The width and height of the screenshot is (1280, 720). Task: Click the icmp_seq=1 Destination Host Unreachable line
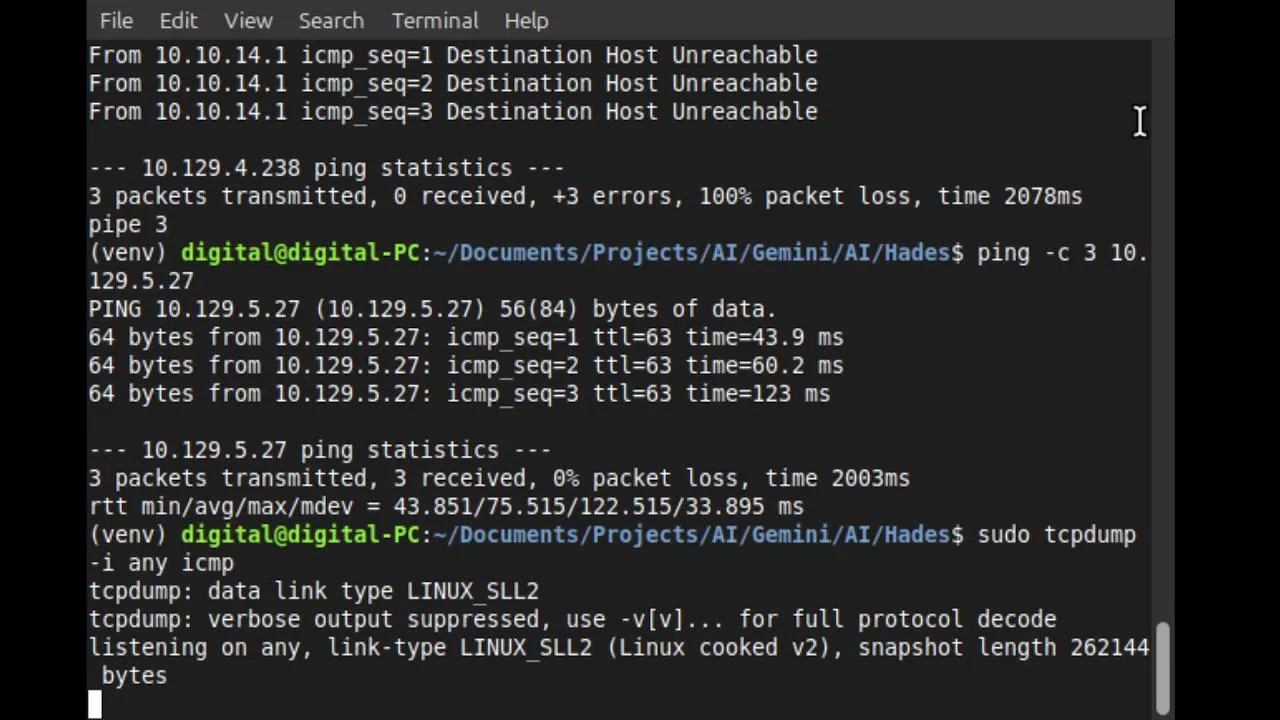(x=452, y=55)
